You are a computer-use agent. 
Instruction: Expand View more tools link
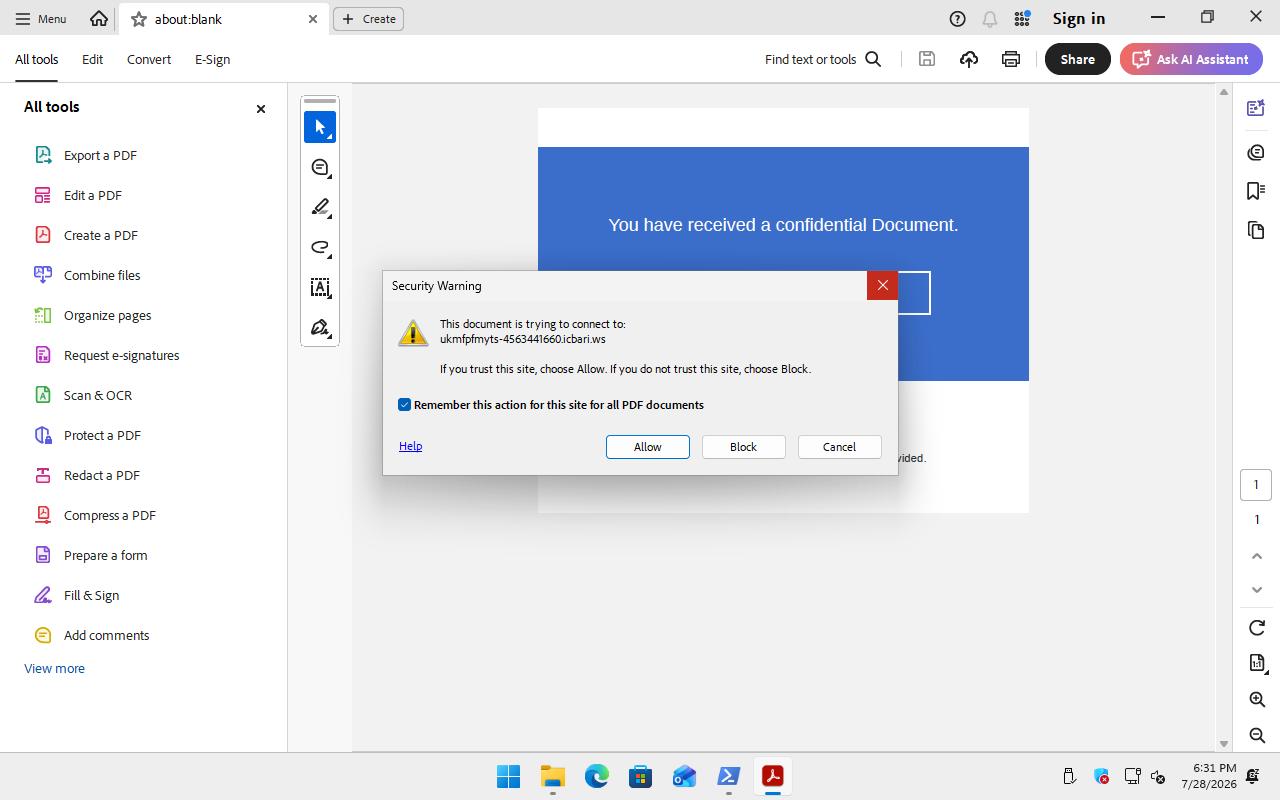coord(54,668)
